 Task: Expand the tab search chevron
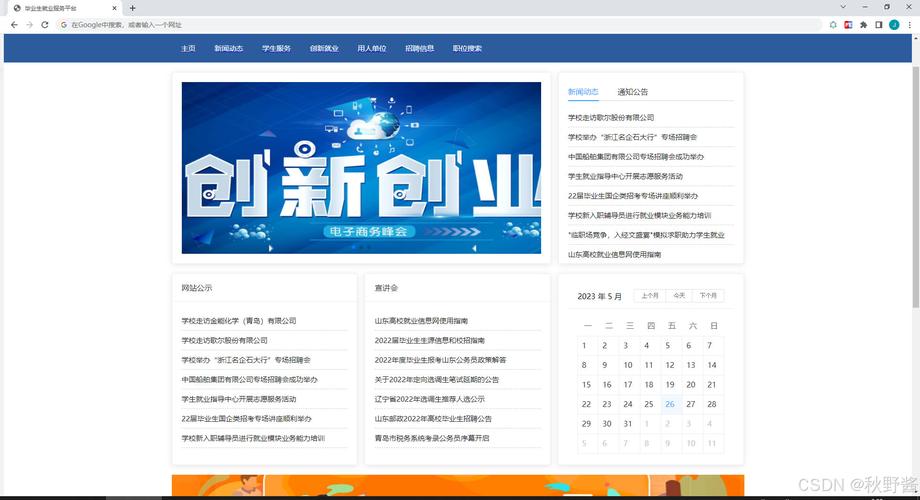point(844,7)
